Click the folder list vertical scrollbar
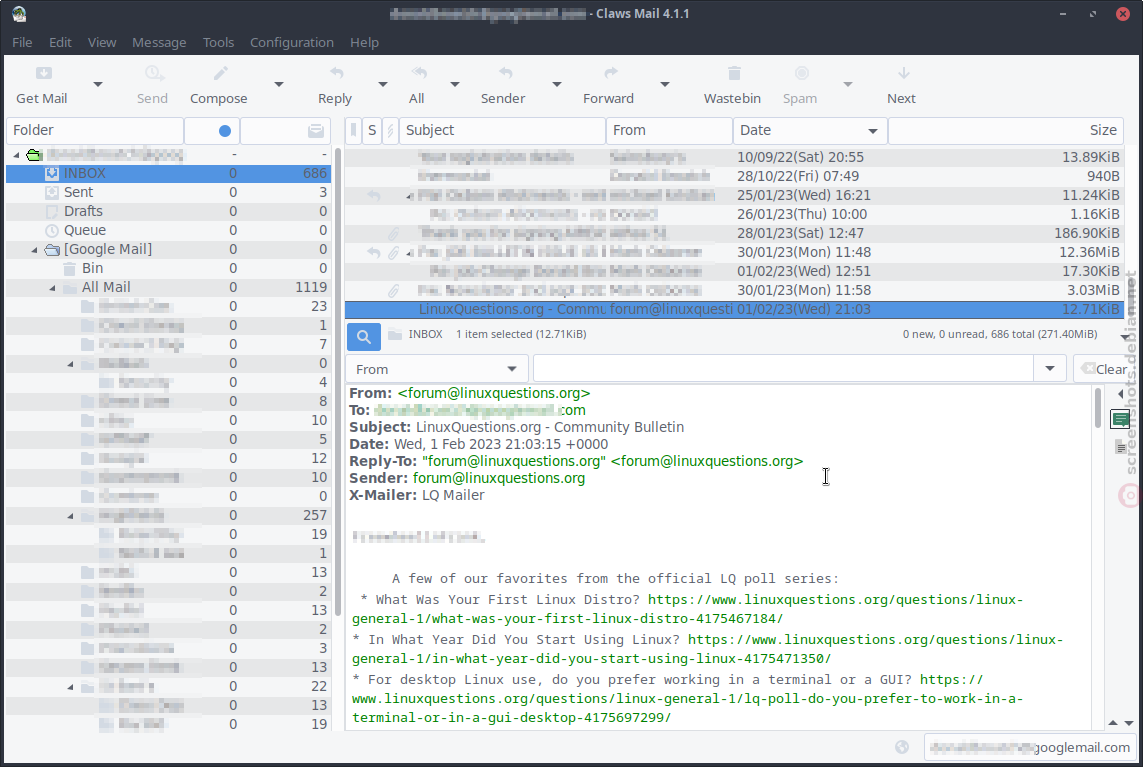1143x767 pixels. point(338,381)
